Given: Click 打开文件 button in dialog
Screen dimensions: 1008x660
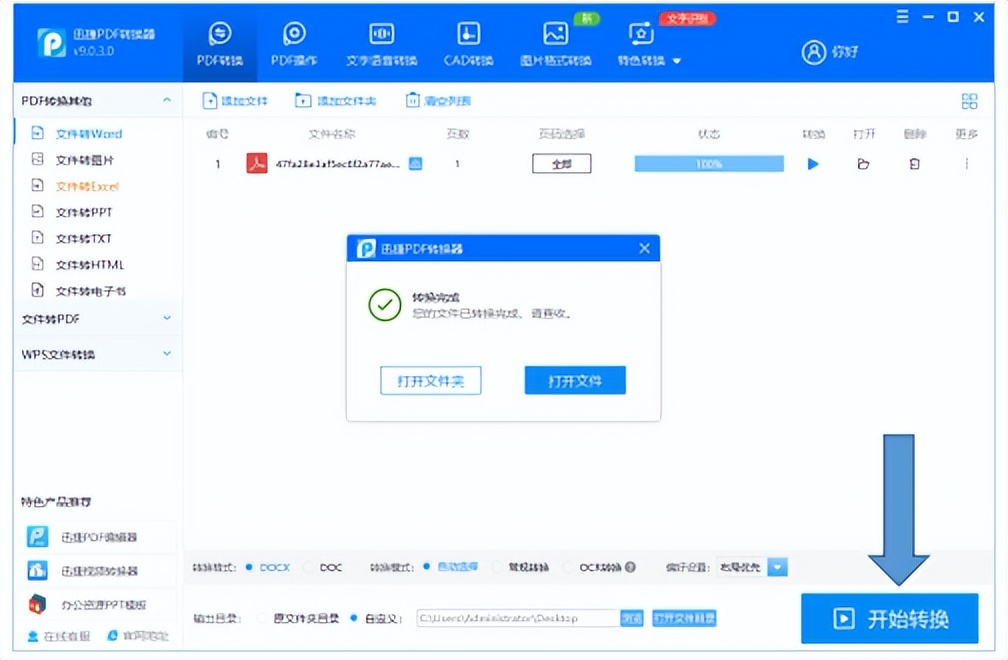Looking at the screenshot, I should [x=575, y=381].
